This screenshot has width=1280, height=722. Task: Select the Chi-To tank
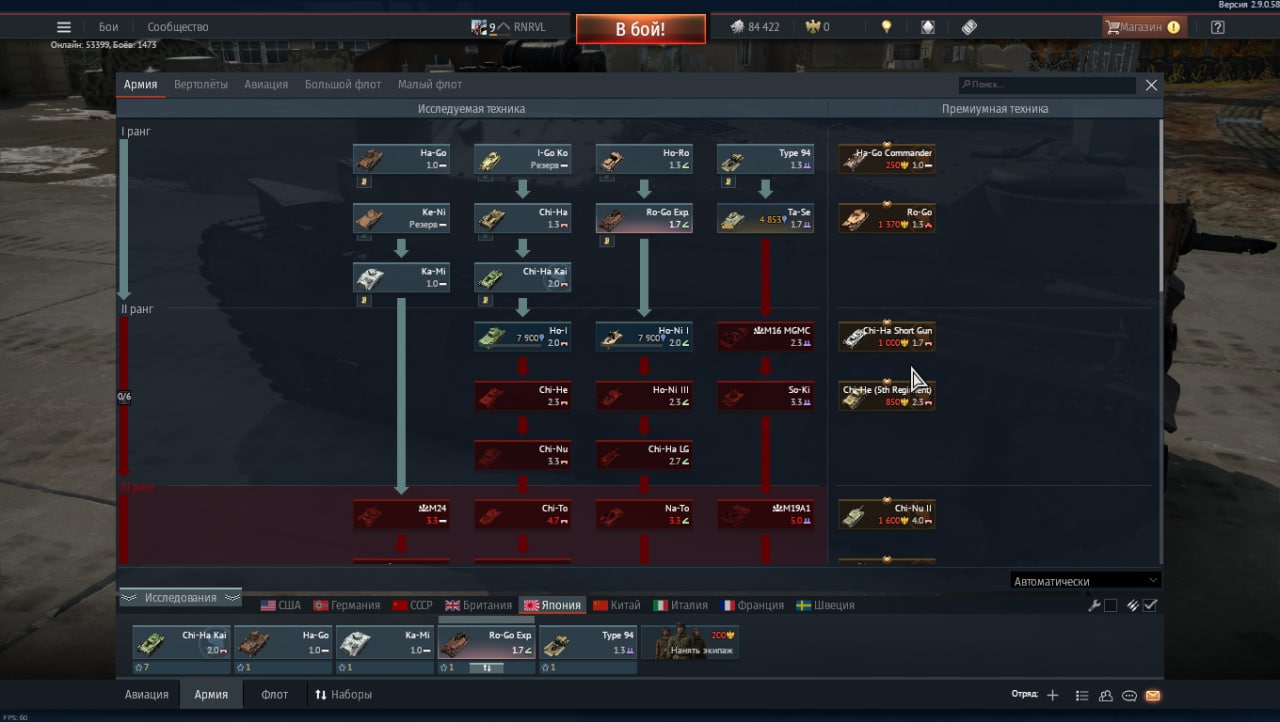(x=522, y=514)
